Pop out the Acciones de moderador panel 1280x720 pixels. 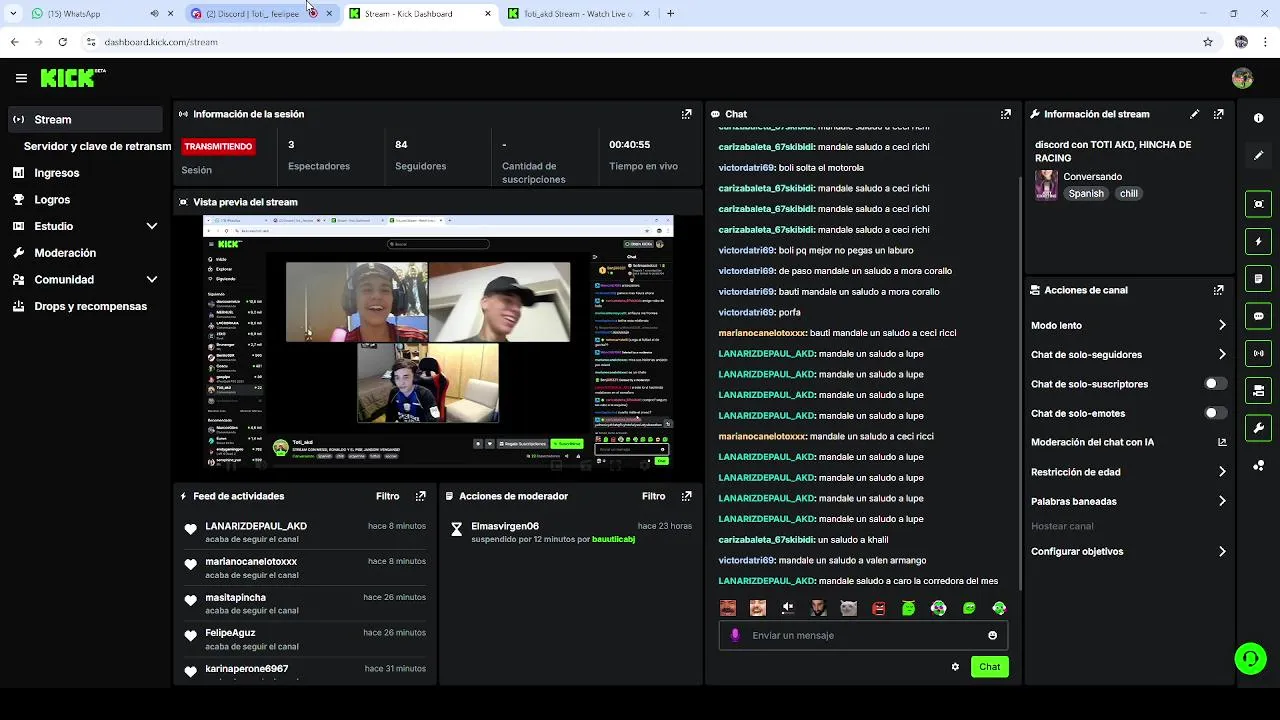tap(686, 496)
